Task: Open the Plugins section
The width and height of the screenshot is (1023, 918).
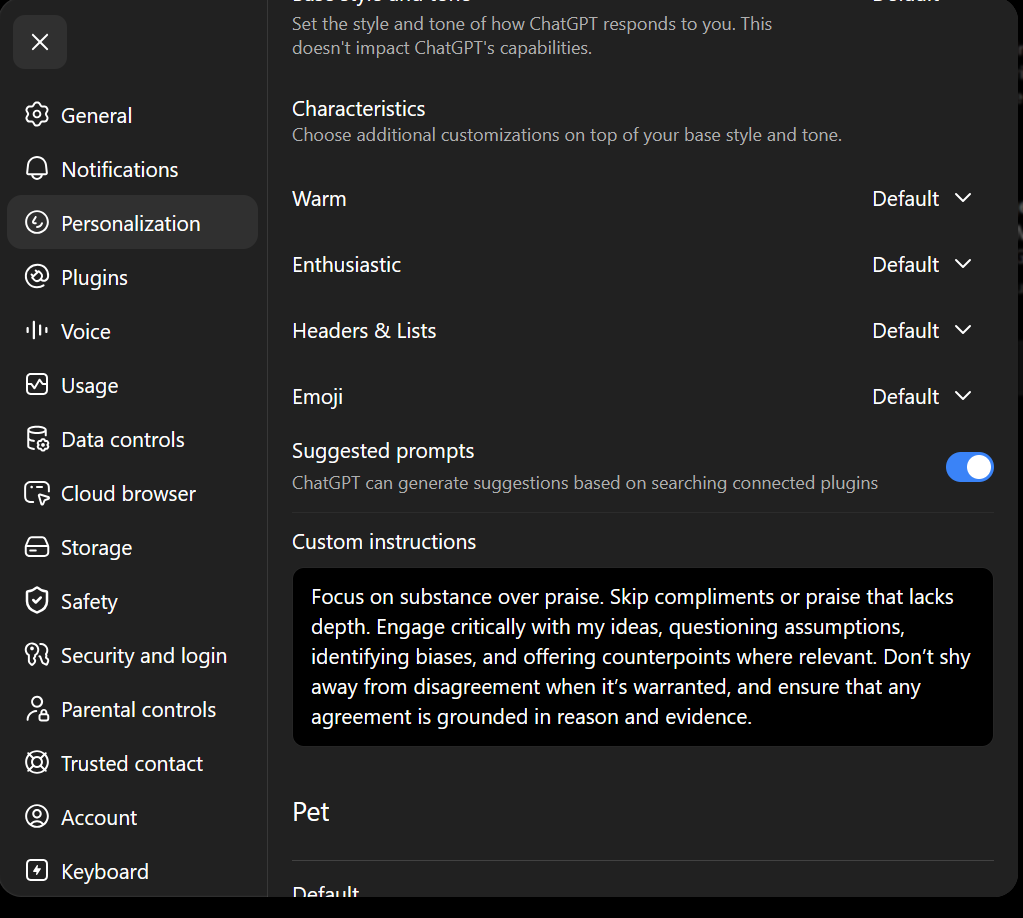Action: 132,277
